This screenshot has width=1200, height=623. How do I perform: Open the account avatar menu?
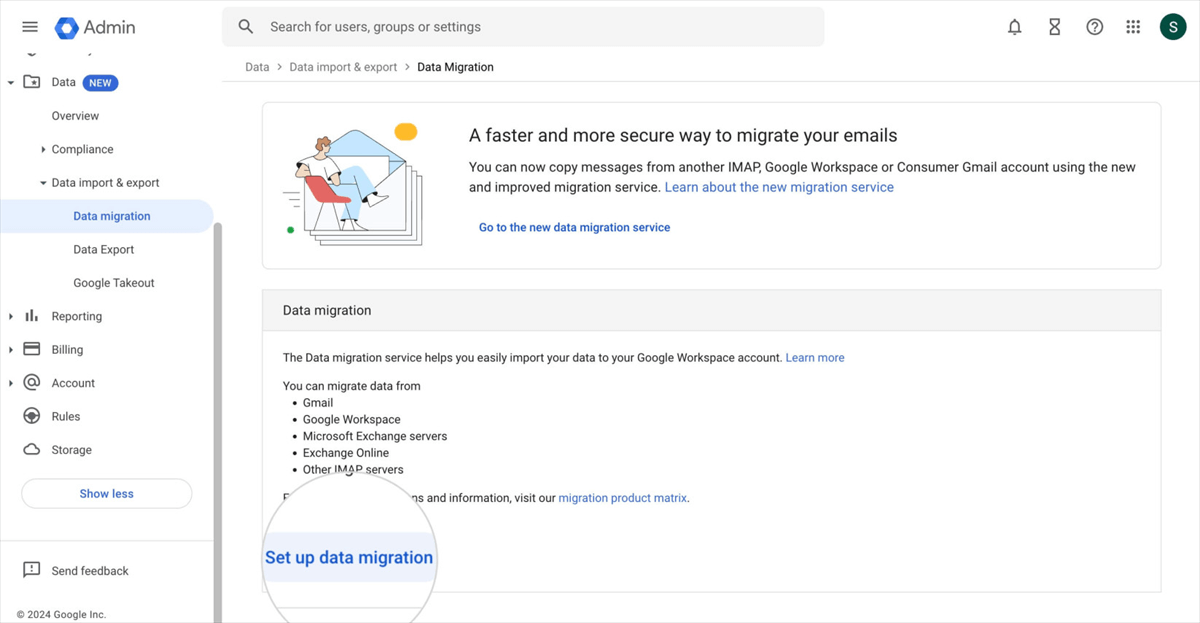pos(1173,27)
